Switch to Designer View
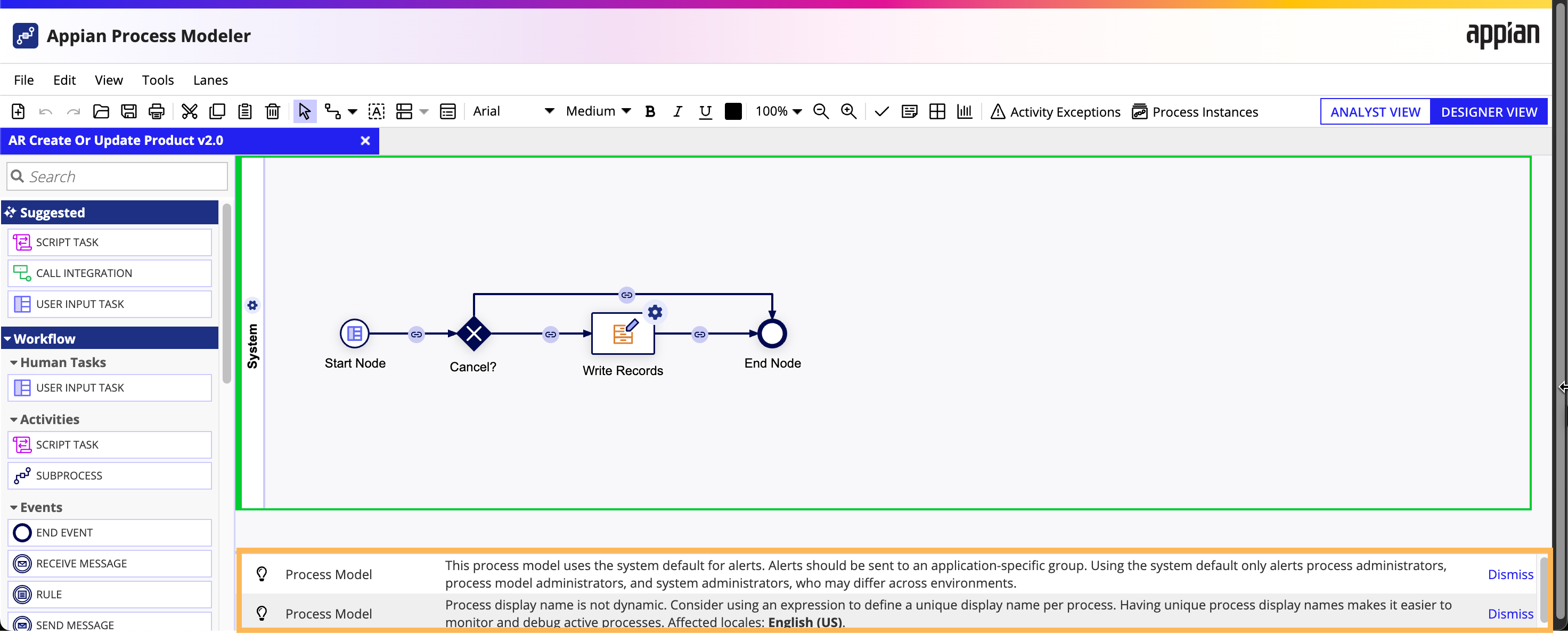1568x634 pixels. coord(1488,112)
